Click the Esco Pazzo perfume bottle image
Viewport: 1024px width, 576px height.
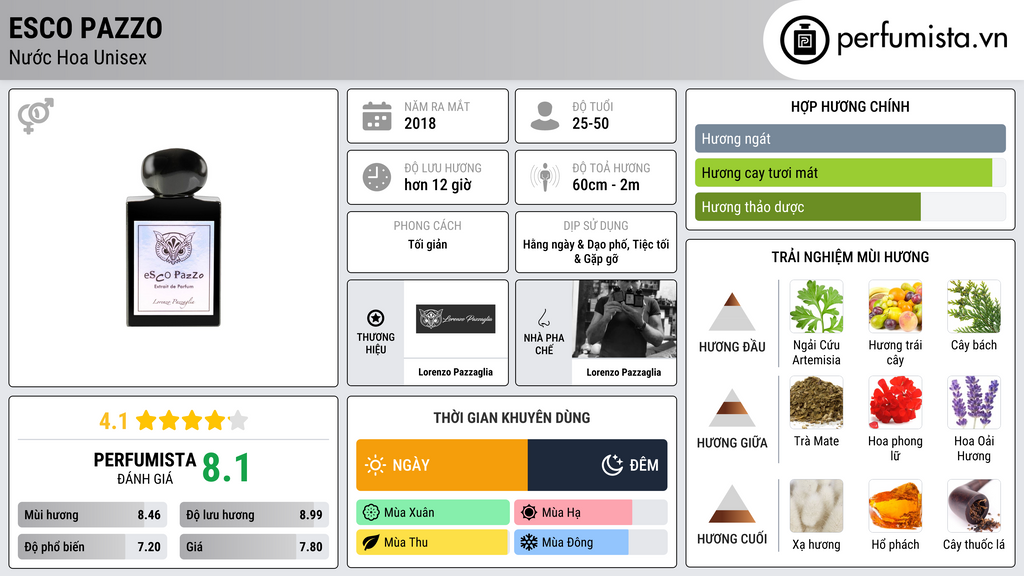pyautogui.click(x=174, y=238)
